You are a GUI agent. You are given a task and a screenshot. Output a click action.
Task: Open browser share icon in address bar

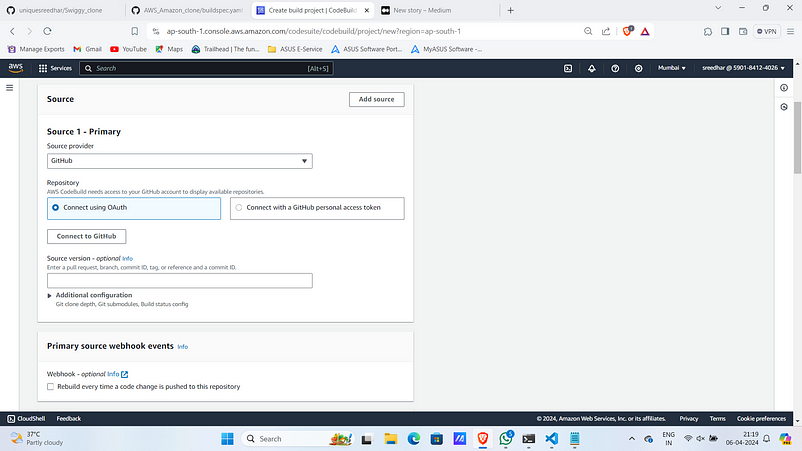(606, 31)
